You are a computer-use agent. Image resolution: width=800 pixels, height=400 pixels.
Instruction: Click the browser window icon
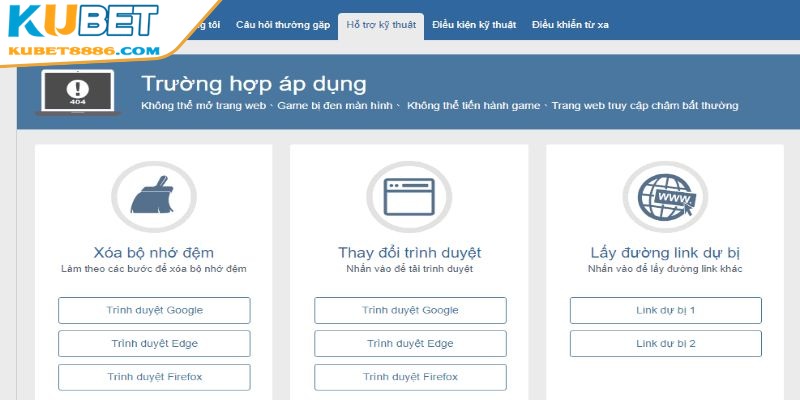[x=409, y=195]
